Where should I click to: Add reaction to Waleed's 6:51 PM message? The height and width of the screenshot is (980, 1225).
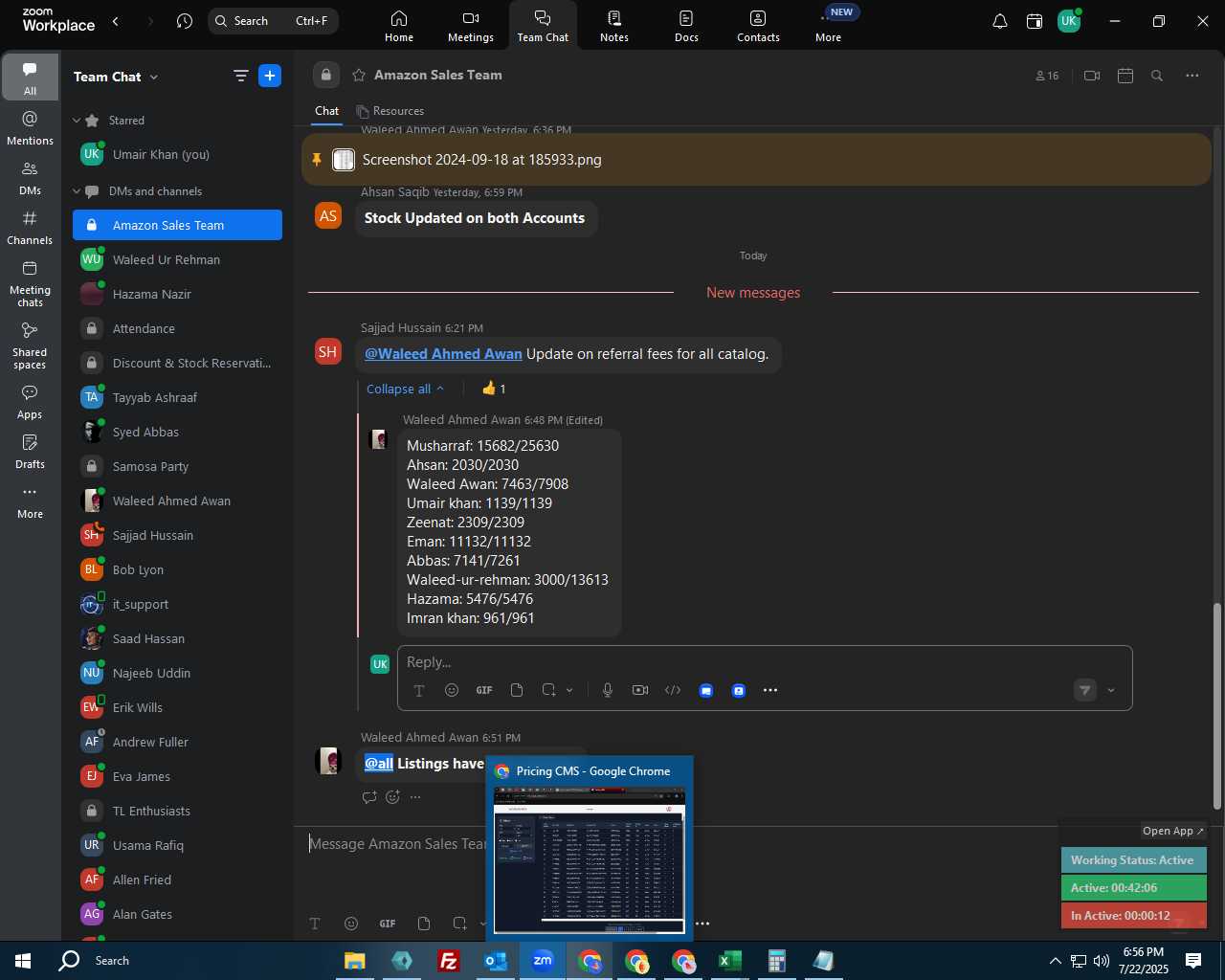392,797
